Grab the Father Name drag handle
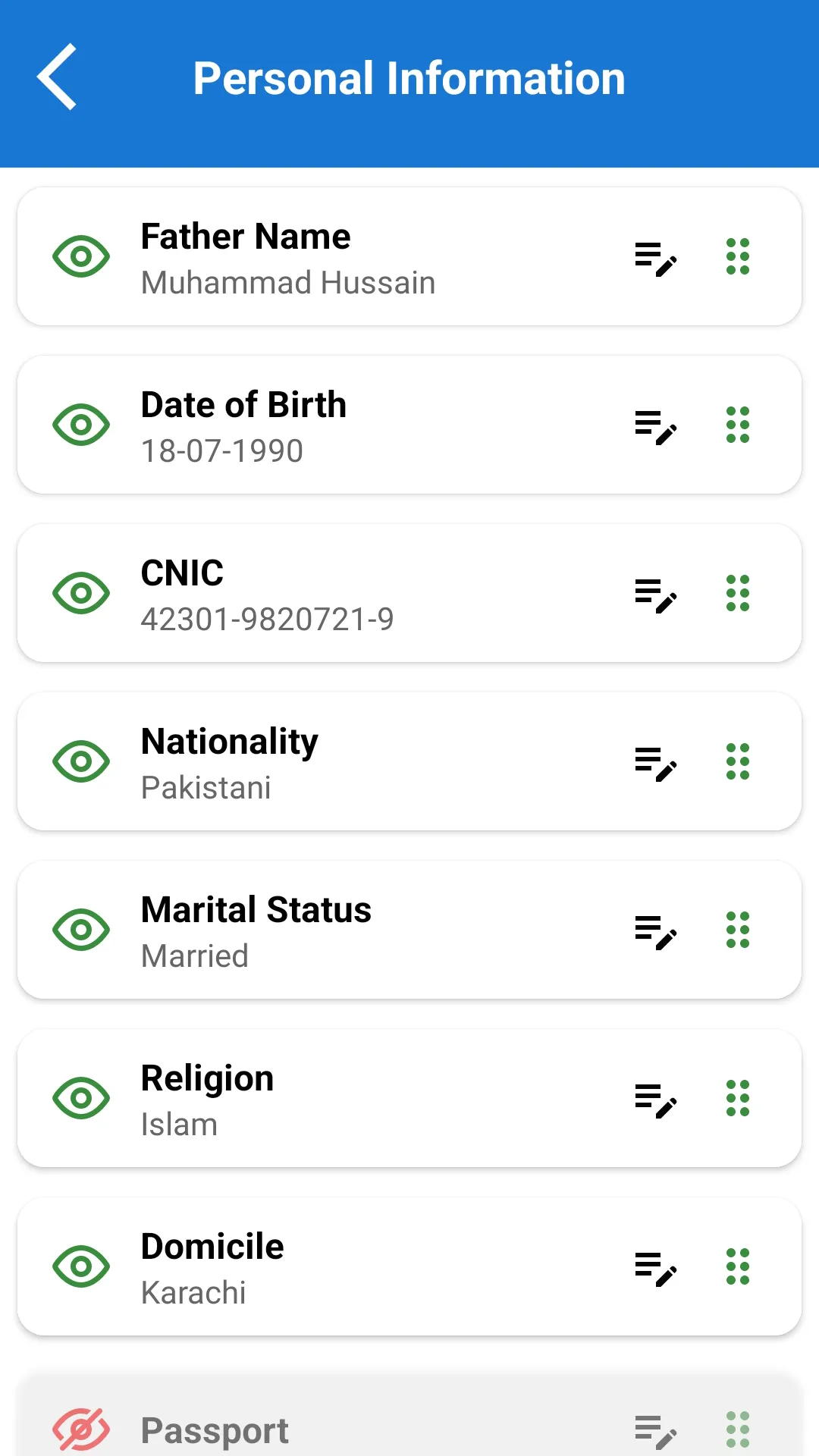819x1456 pixels. [x=738, y=256]
